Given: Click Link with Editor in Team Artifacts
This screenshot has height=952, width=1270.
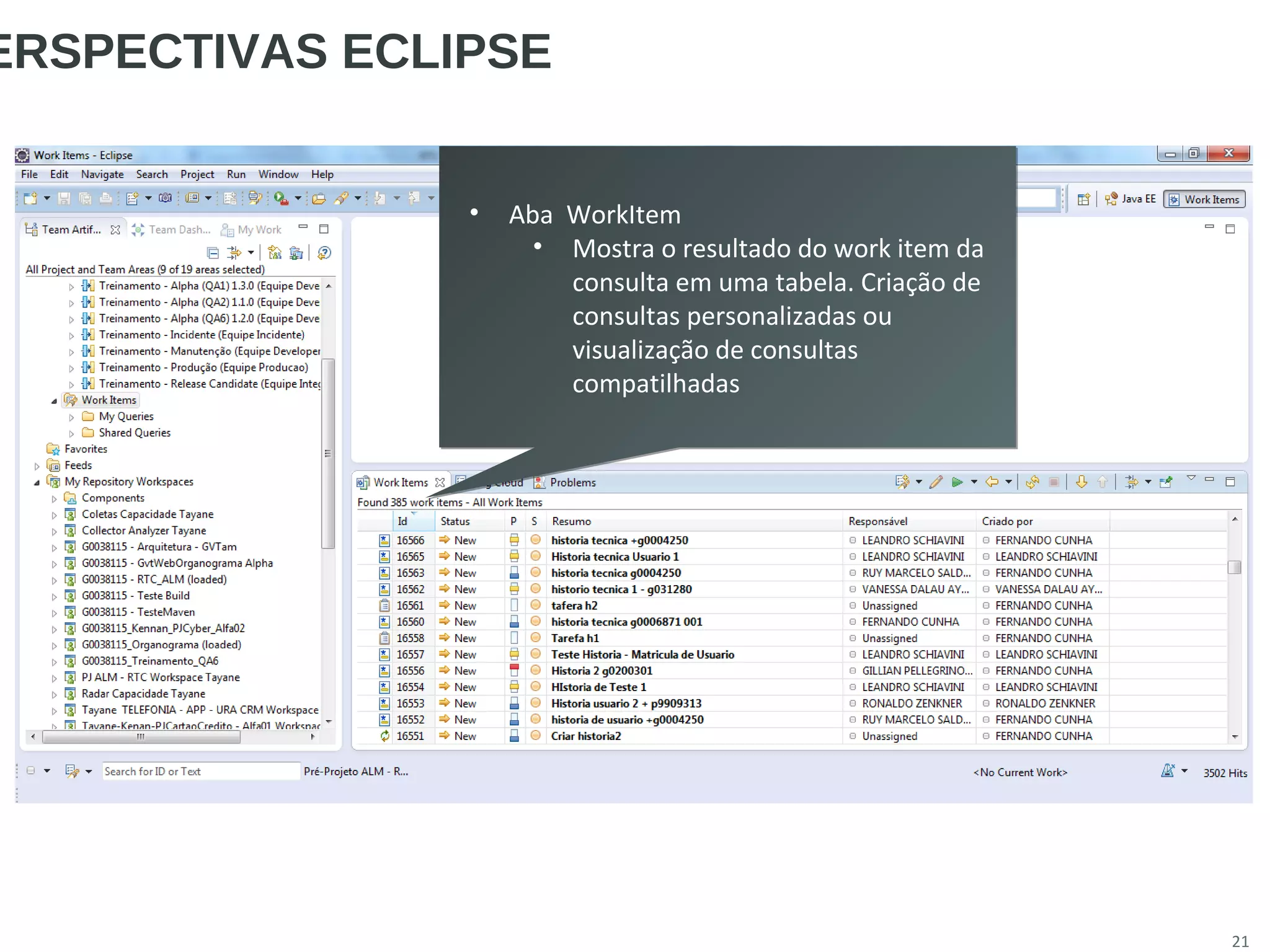Looking at the screenshot, I should coord(234,253).
